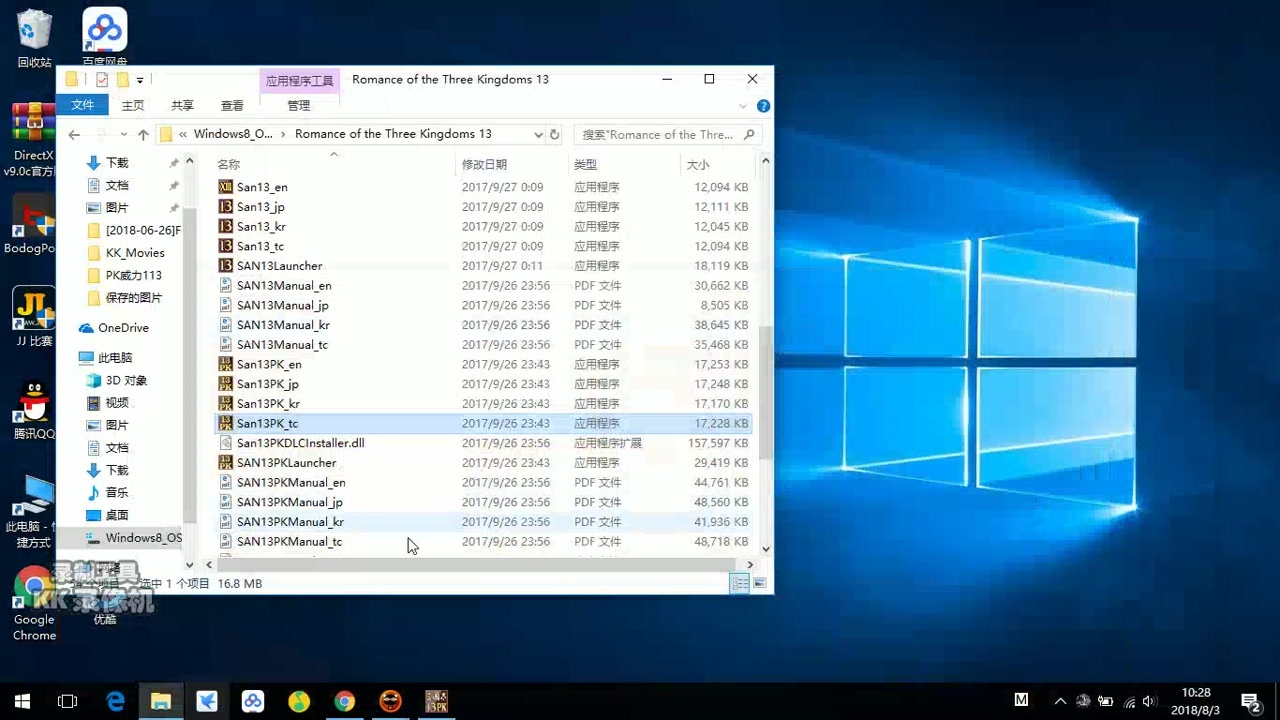Open the Google Chrome desktop shortcut
The width and height of the screenshot is (1280, 720).
(34, 605)
